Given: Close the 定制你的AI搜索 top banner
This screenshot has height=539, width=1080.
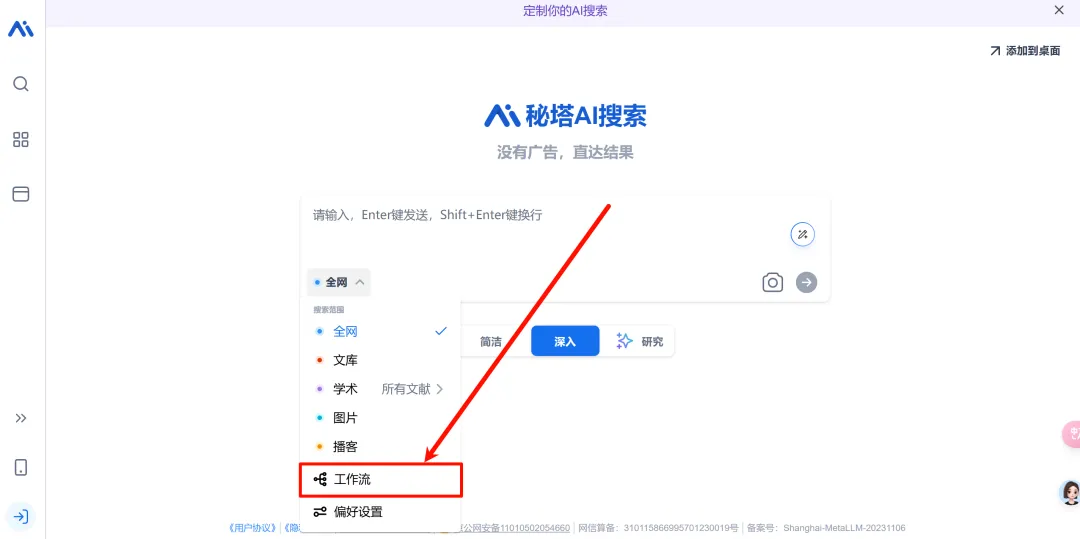Looking at the screenshot, I should pos(1059,10).
